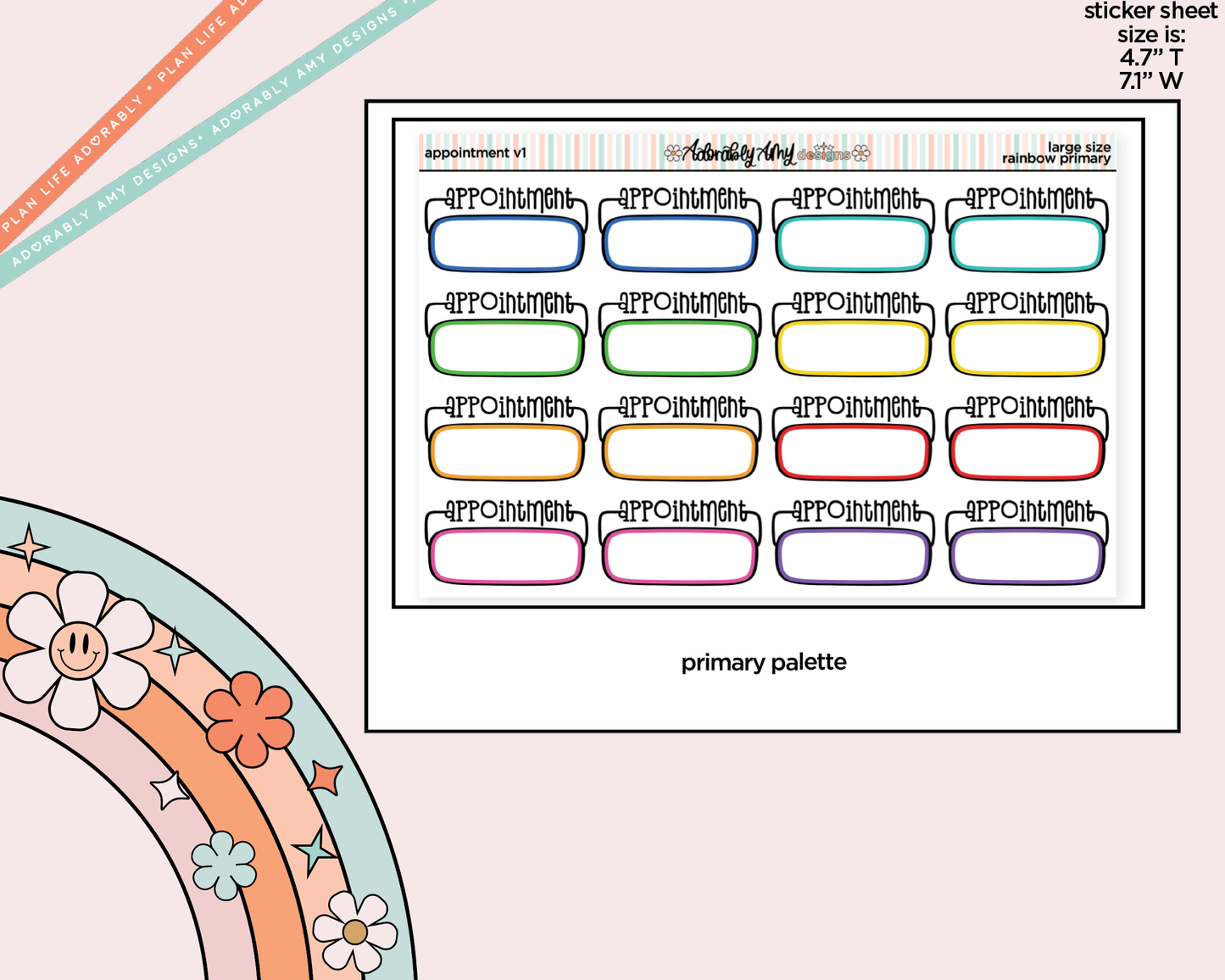Pick the first green appointment sticker

click(506, 334)
